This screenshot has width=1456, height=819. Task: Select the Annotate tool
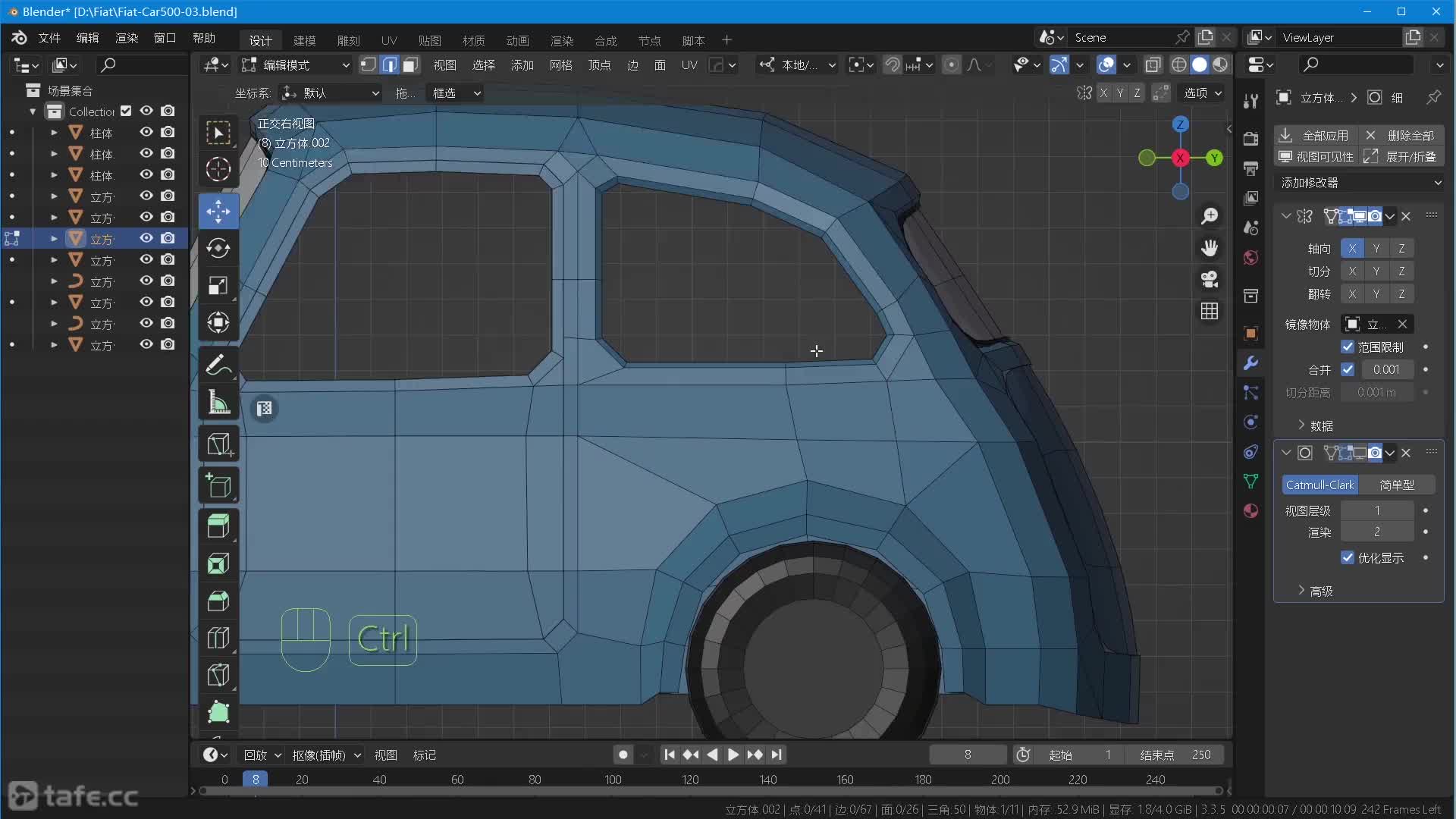[x=218, y=366]
